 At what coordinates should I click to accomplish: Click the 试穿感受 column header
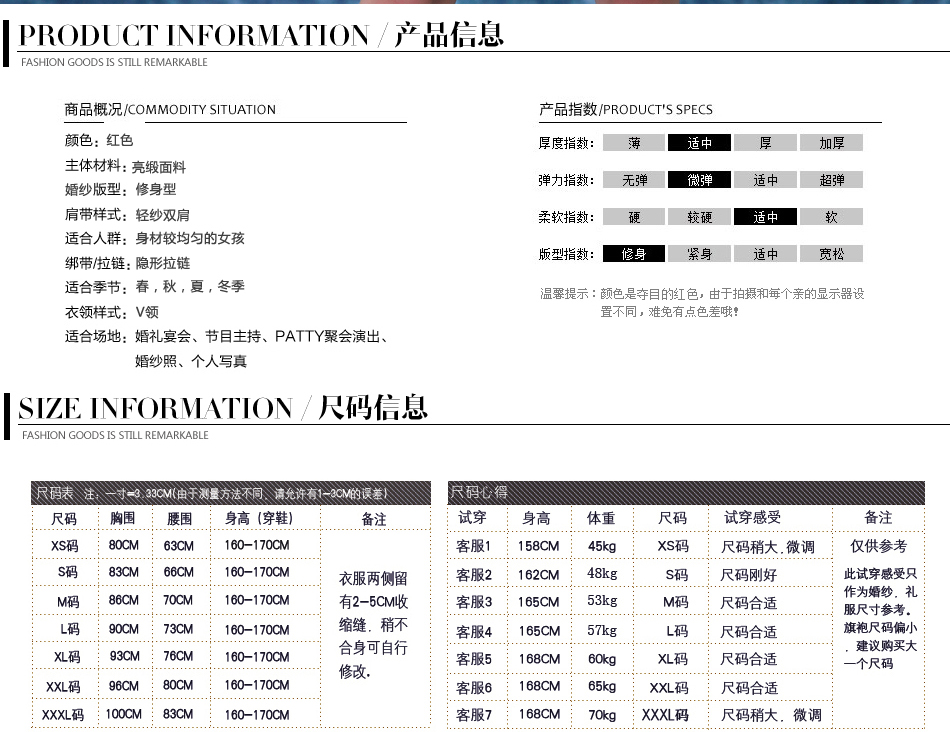752,517
